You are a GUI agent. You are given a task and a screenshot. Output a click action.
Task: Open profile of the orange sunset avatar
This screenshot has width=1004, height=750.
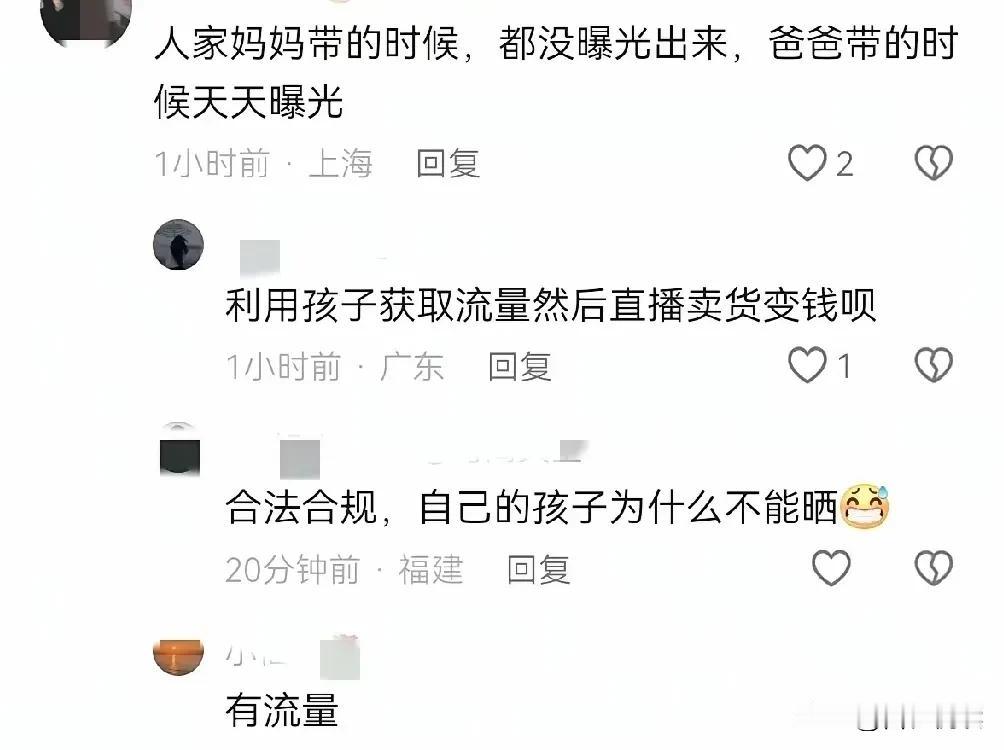click(179, 656)
